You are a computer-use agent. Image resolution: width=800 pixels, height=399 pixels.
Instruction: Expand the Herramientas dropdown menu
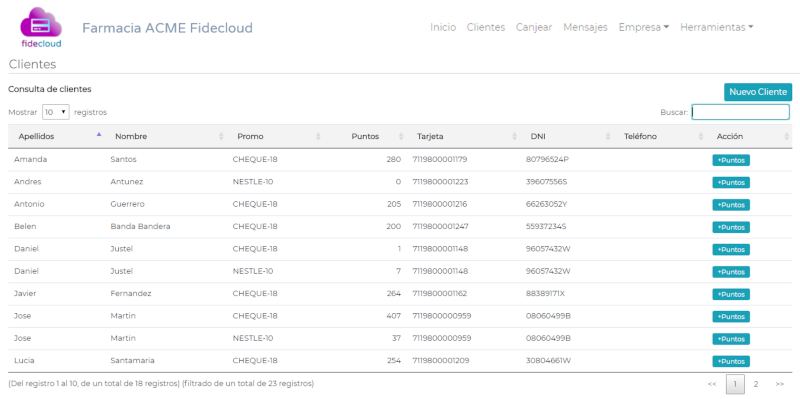717,28
